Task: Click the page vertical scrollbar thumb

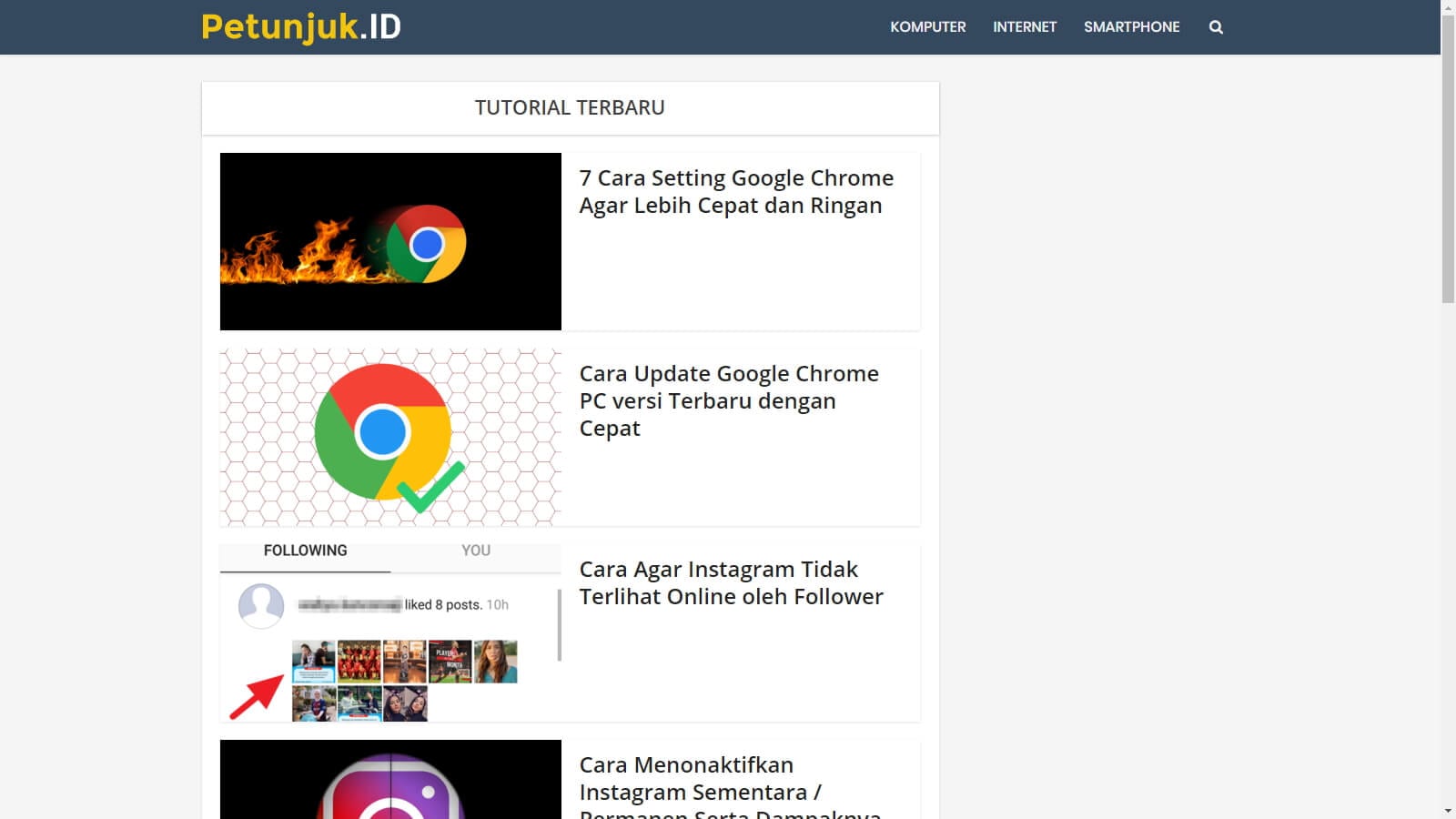Action: (1448, 157)
